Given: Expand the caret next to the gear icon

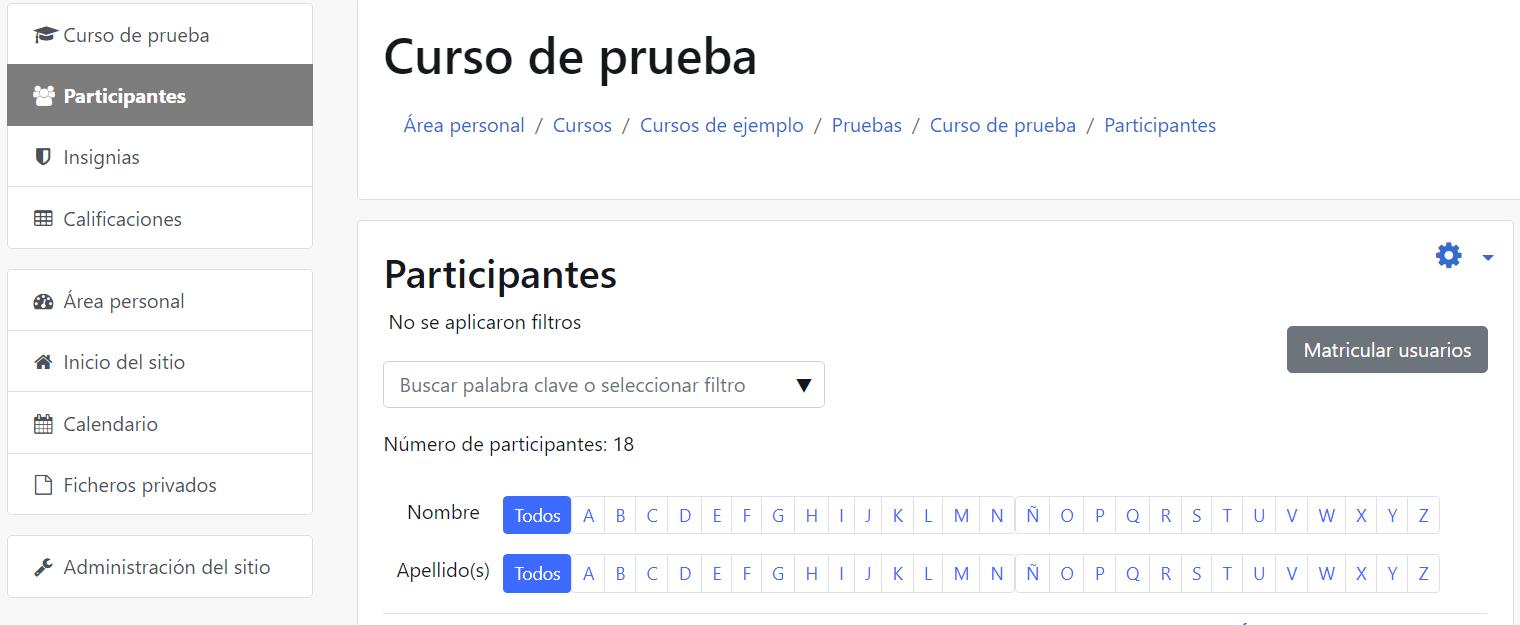Looking at the screenshot, I should 1487,257.
